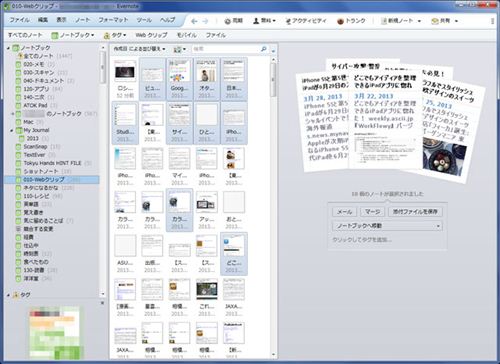Click the notebook icon beside ScanSnap
This screenshot has width=500, height=364.
click(19, 147)
